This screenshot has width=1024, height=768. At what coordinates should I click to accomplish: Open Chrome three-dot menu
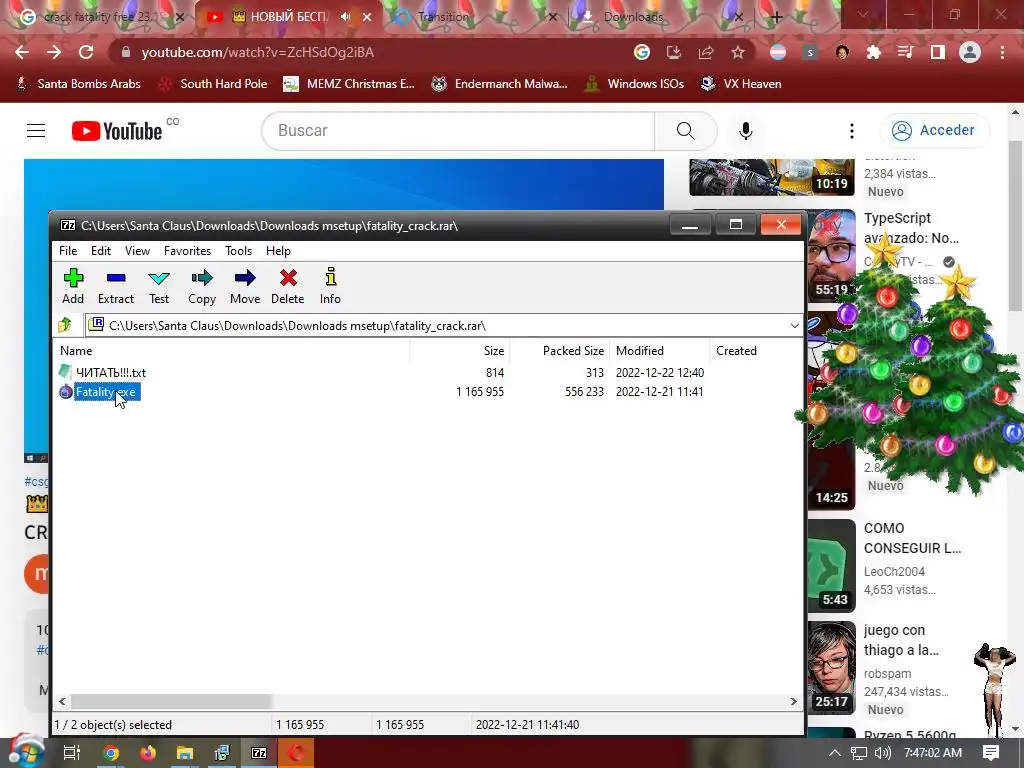tap(1002, 52)
